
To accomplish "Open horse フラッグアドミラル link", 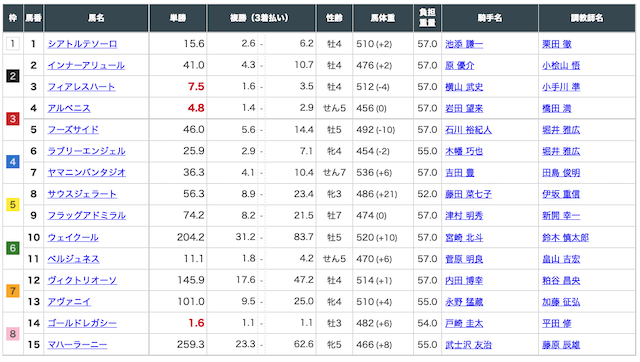I will [x=87, y=215].
